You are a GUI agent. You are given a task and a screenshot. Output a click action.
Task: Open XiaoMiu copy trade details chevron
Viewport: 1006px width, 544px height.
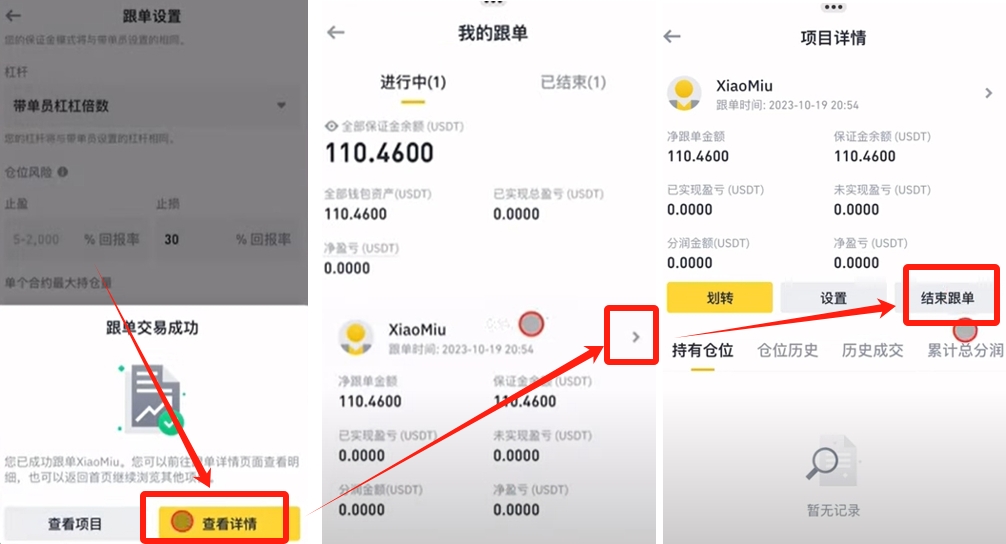pyautogui.click(x=635, y=337)
